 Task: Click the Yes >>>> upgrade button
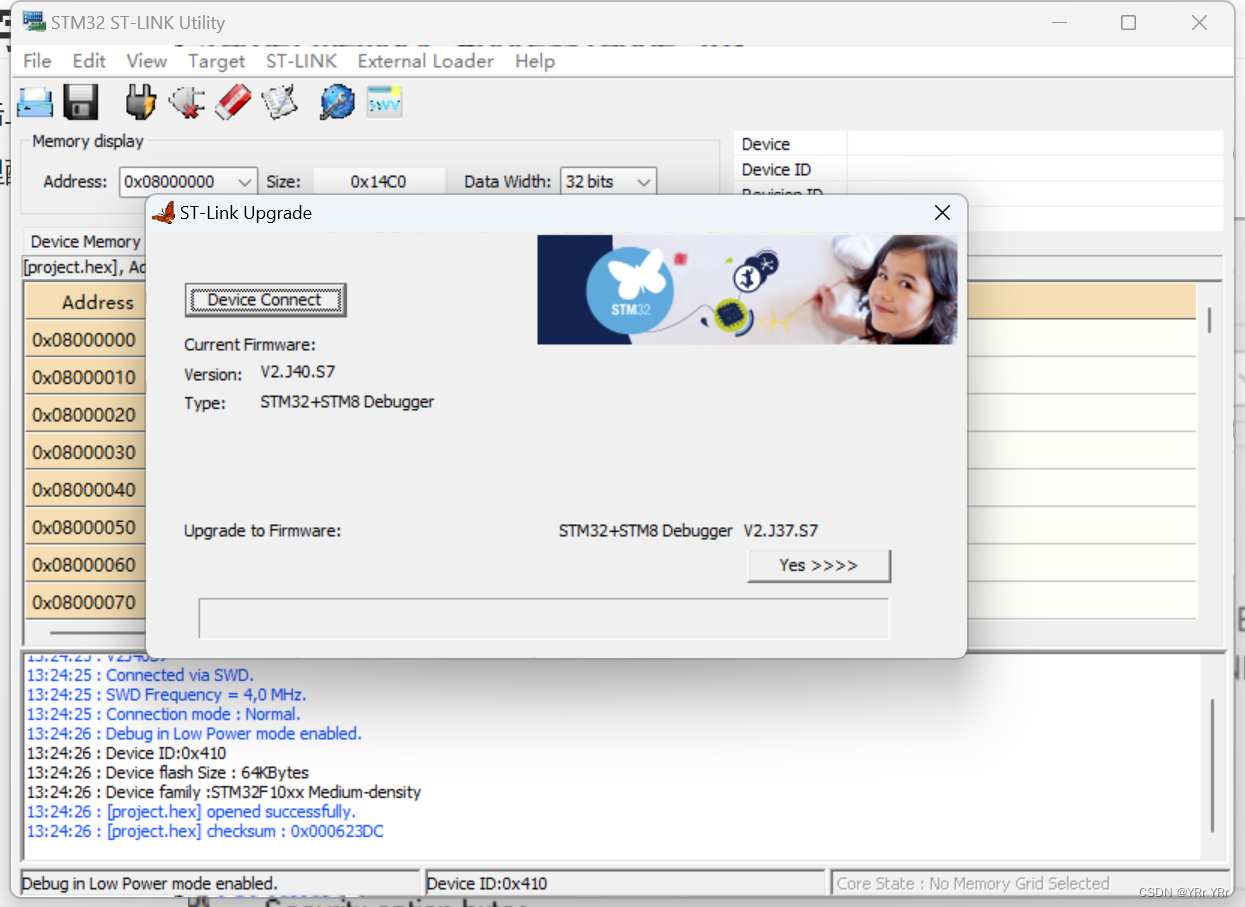(x=819, y=566)
